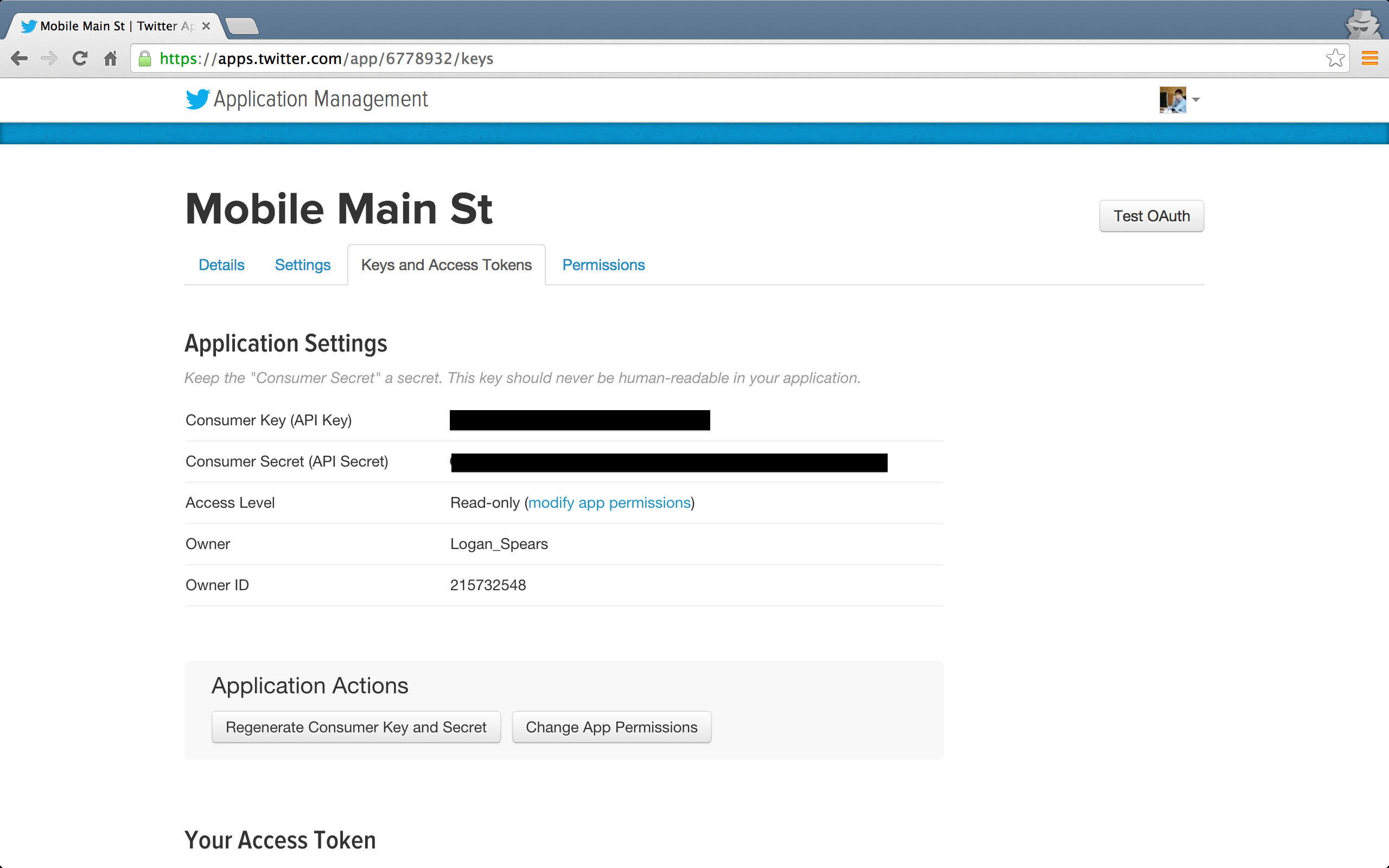Click Change App Permissions button

click(x=611, y=727)
